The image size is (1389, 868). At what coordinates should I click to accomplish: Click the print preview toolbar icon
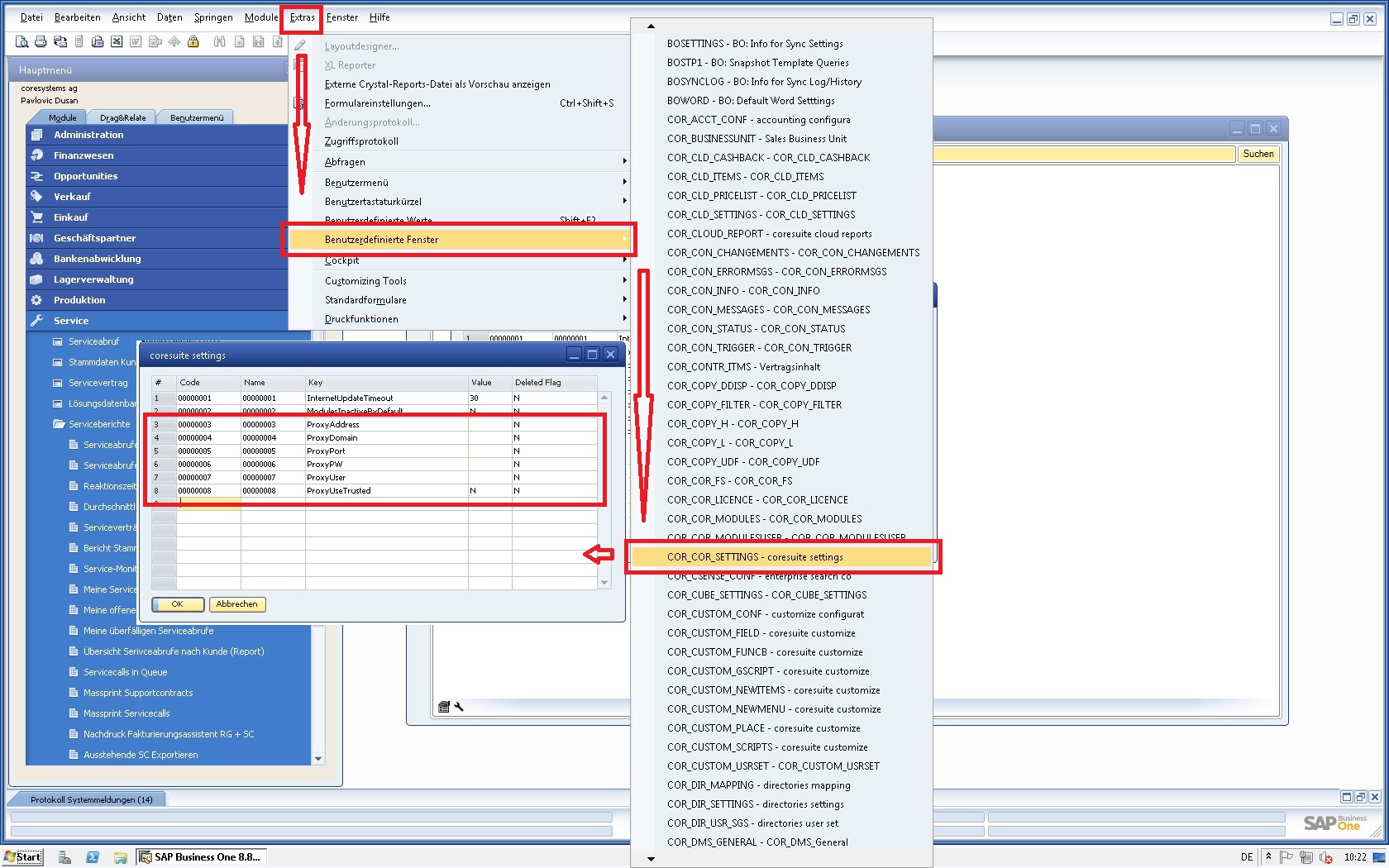pyautogui.click(x=22, y=41)
